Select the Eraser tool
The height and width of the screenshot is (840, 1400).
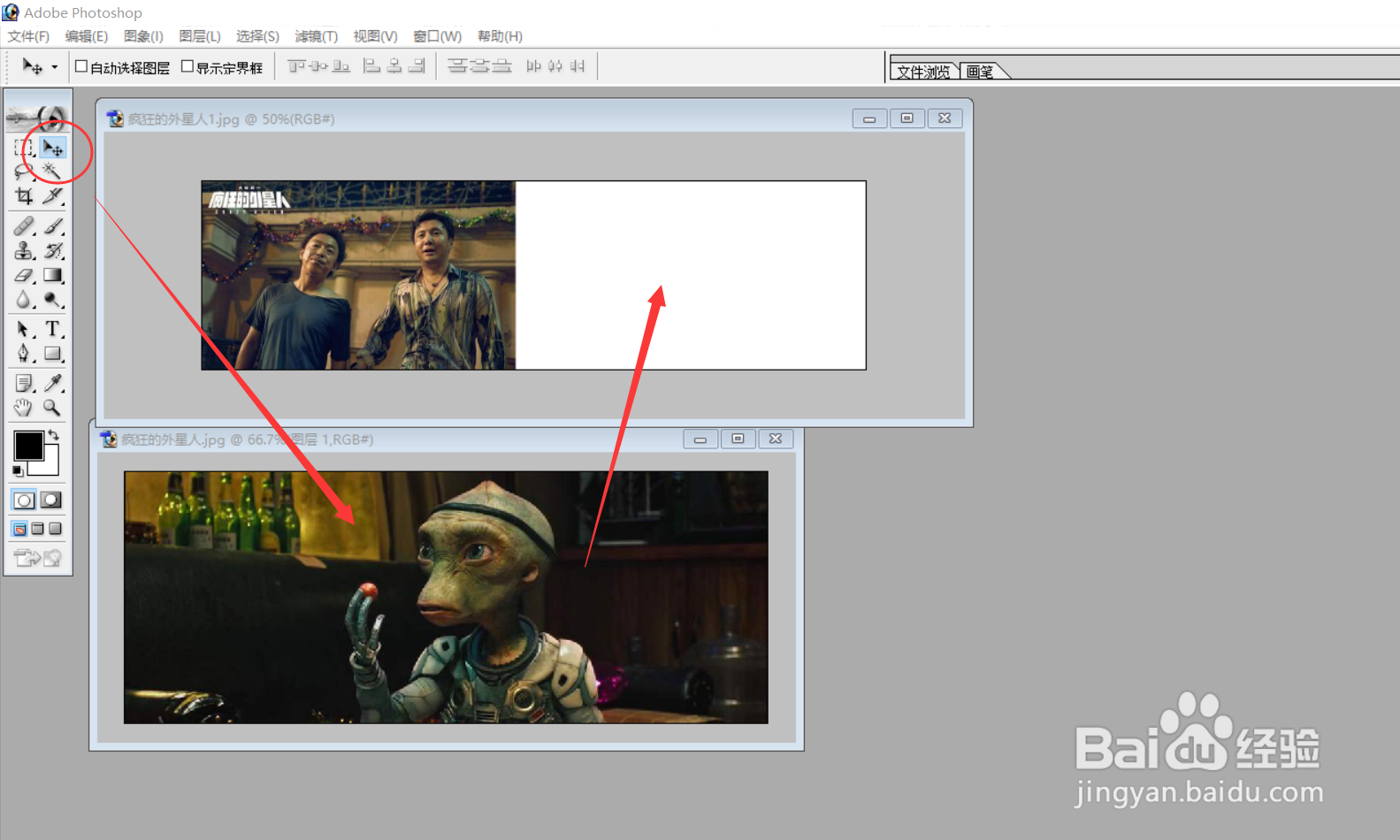24,276
